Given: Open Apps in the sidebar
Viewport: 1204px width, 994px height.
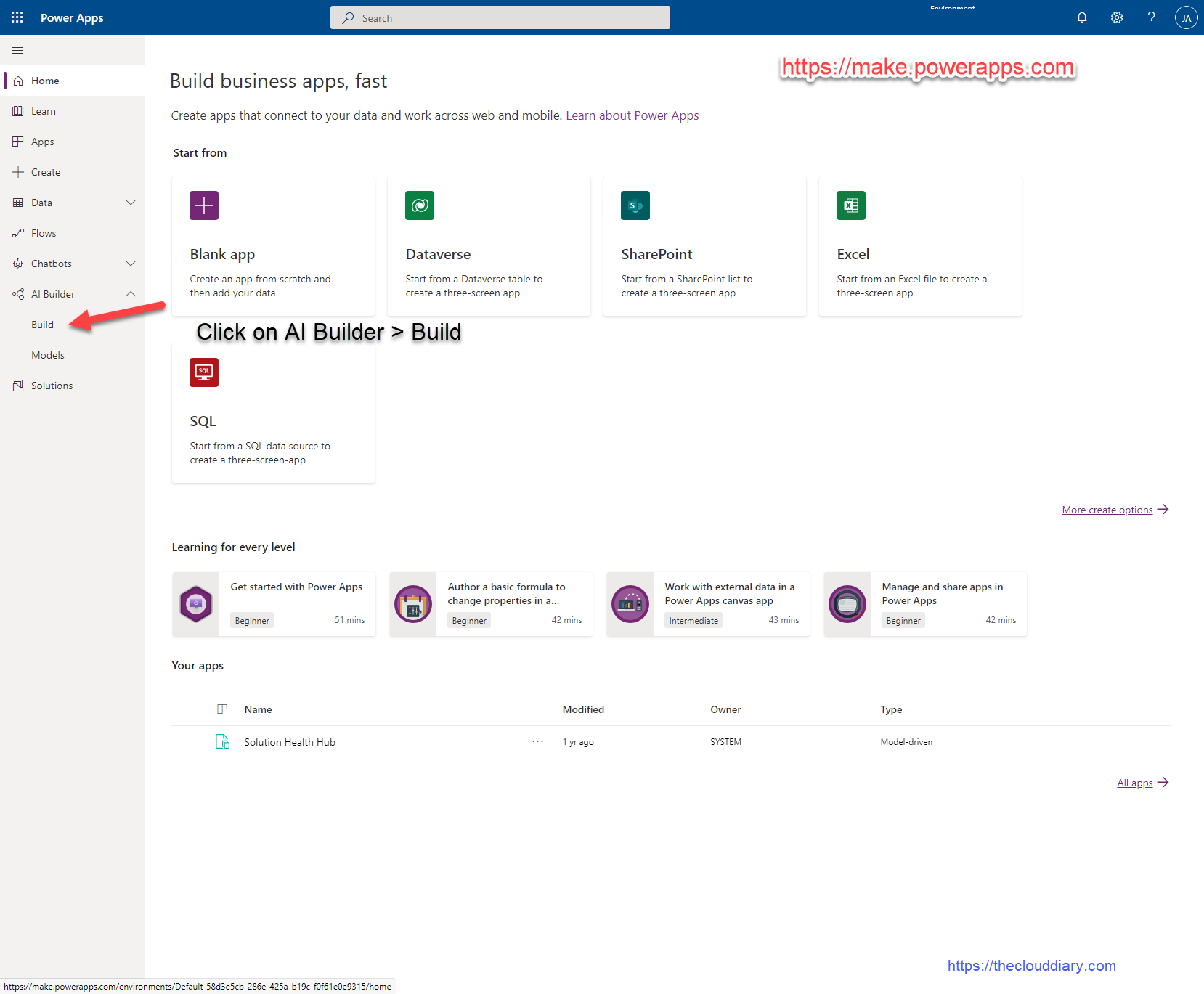Looking at the screenshot, I should point(73,142).
